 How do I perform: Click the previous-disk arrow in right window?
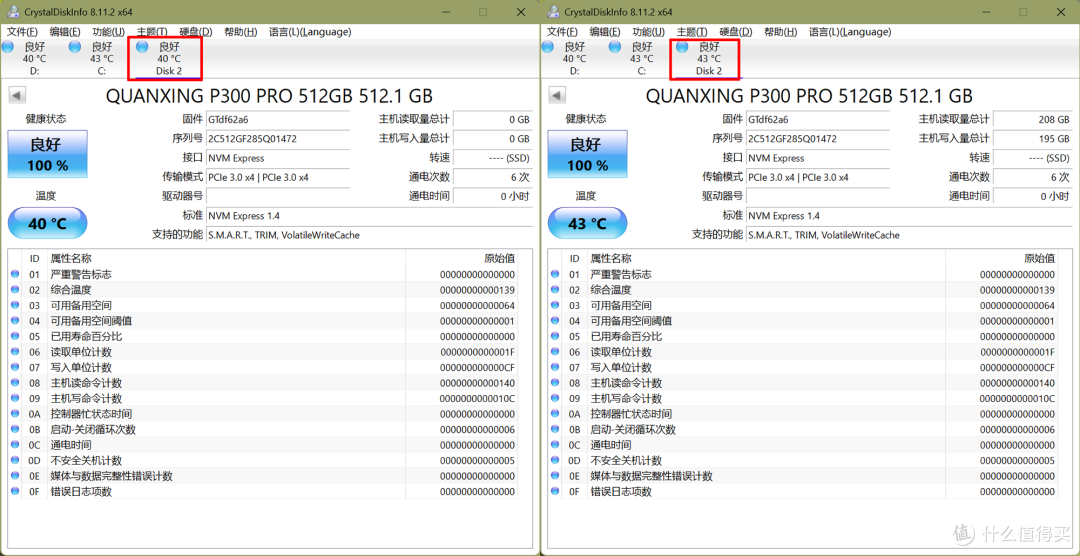pos(558,96)
